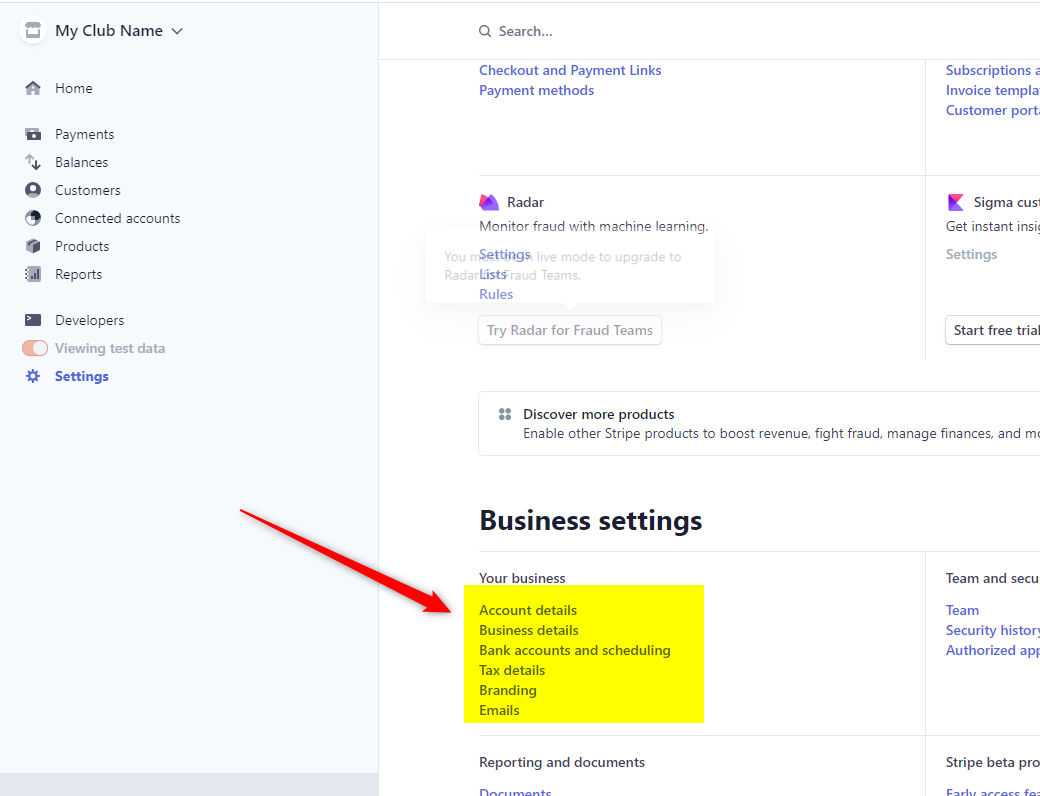1040x796 pixels.
Task: Open the Sigma Settings link
Action: [971, 254]
